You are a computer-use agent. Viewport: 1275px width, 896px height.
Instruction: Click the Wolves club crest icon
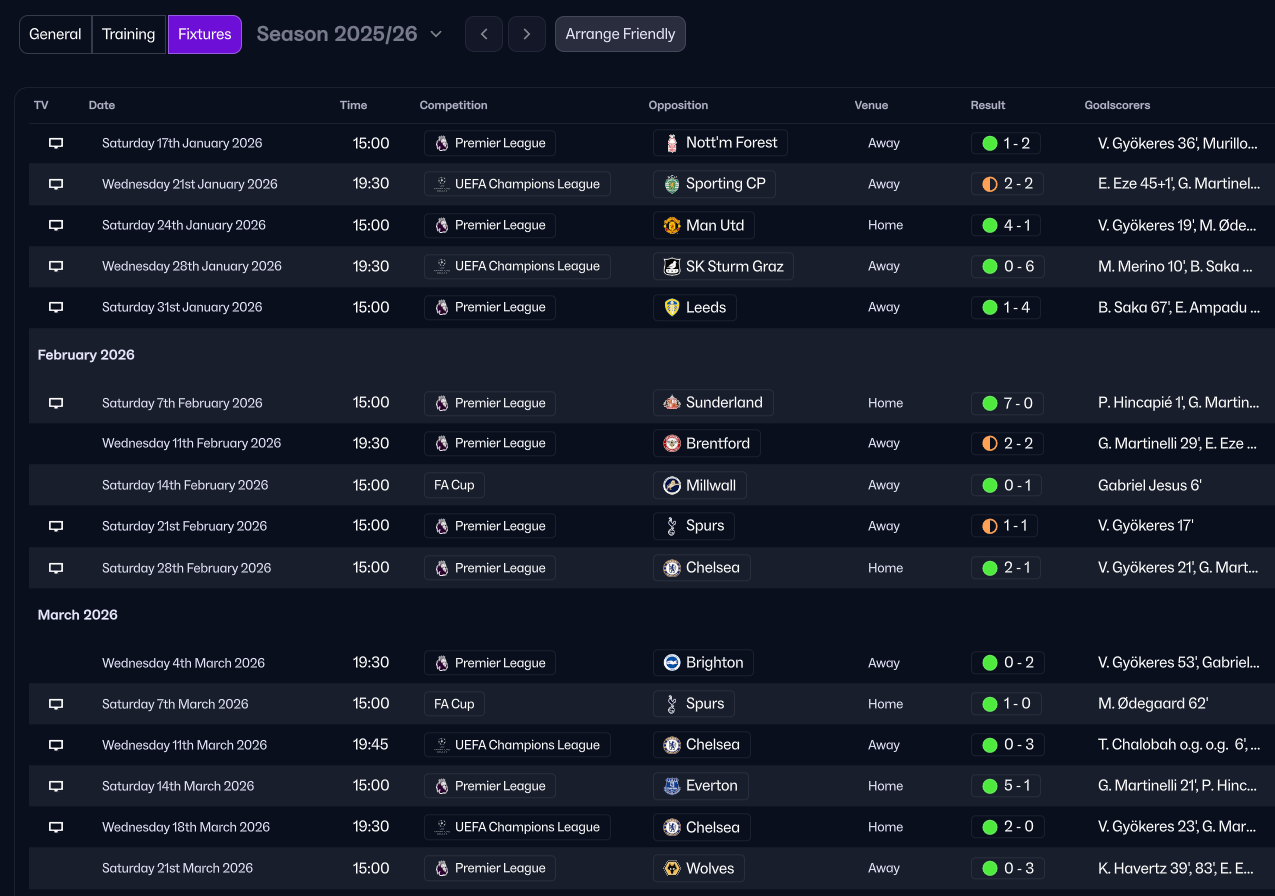click(672, 868)
